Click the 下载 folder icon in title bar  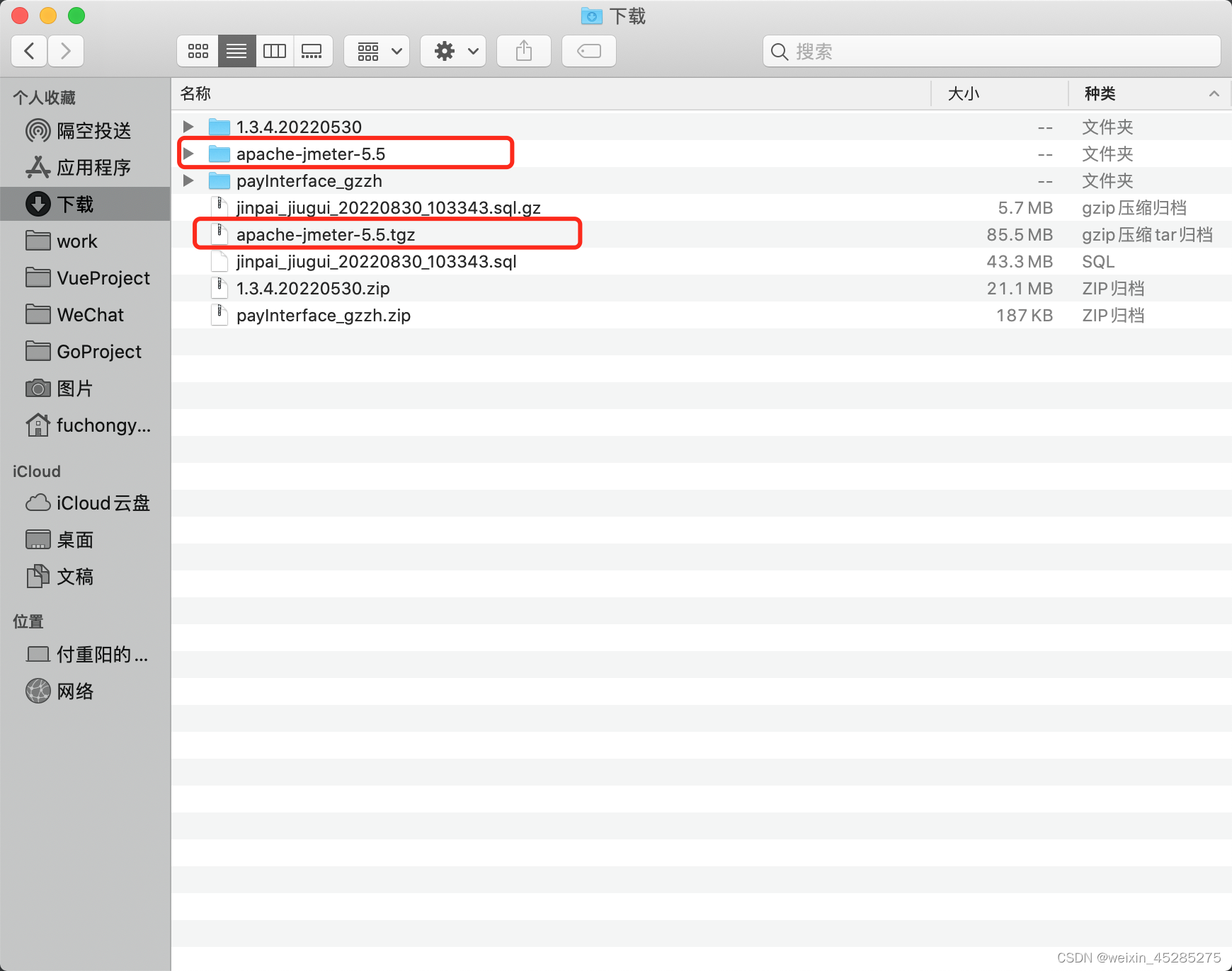coord(591,16)
